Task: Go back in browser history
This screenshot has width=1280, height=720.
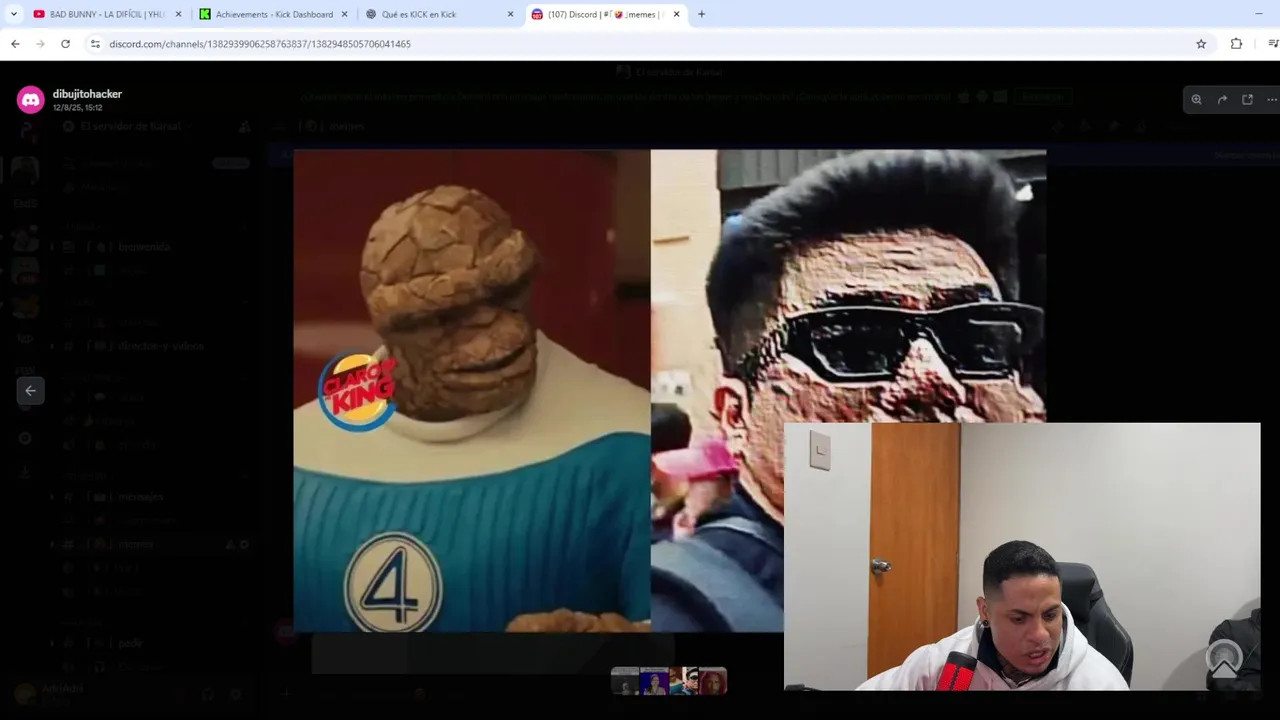Action: [15, 44]
